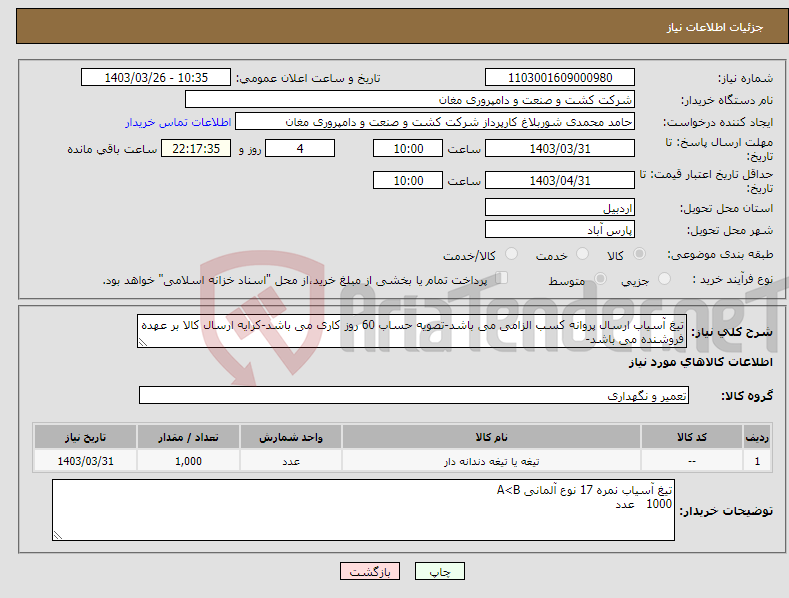The image size is (789, 598).
Task: Click the remaining time field 22:17:35
Action: [x=196, y=148]
